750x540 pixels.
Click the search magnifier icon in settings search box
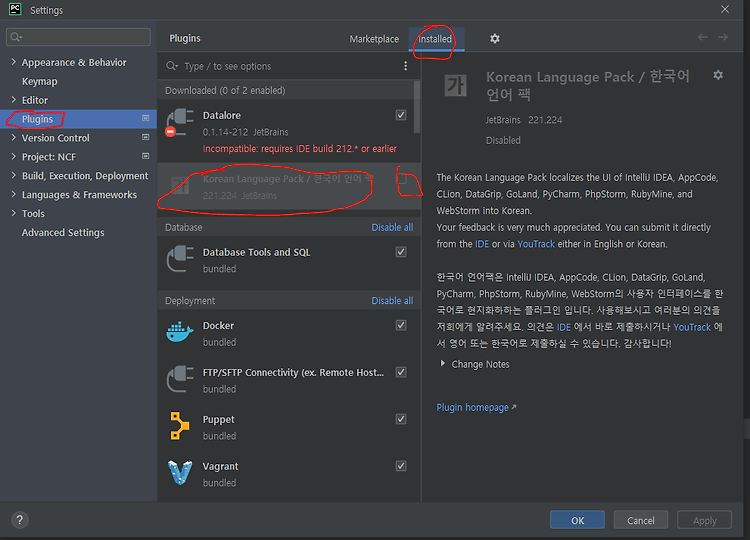tap(16, 37)
